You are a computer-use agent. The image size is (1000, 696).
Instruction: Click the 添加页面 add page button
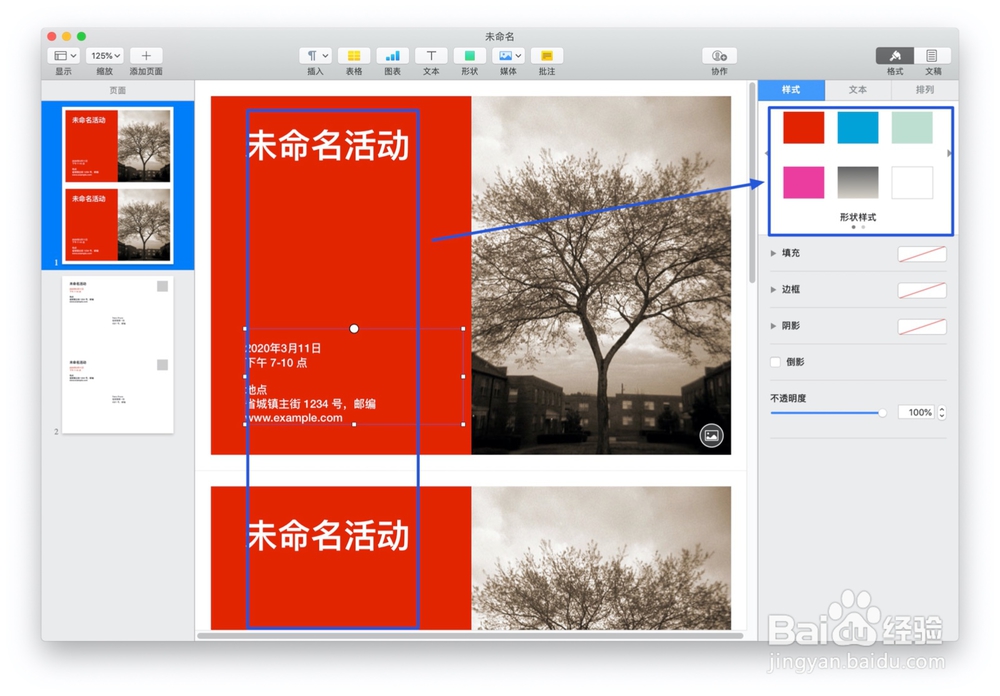[x=146, y=55]
